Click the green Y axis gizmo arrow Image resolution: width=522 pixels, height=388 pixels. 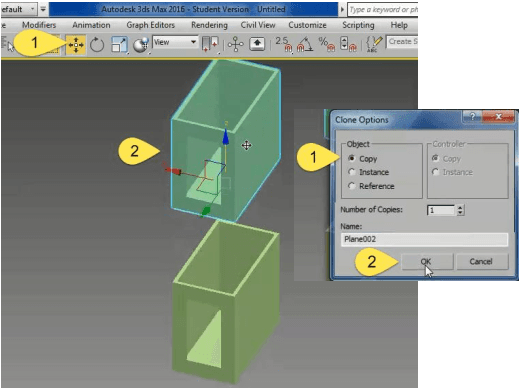206,211
